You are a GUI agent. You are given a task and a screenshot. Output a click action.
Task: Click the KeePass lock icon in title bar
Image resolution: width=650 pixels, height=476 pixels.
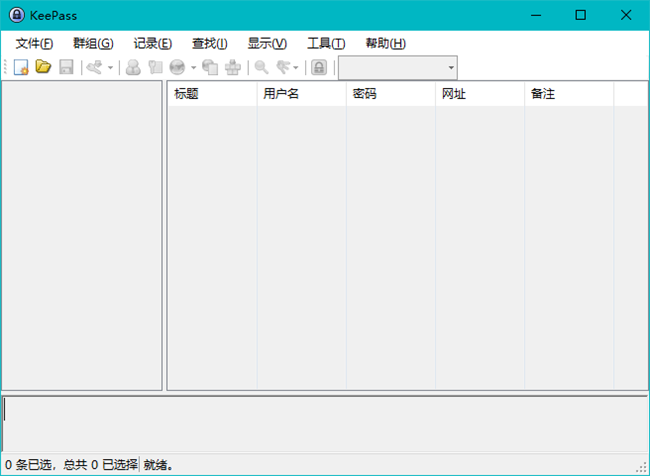coord(17,15)
